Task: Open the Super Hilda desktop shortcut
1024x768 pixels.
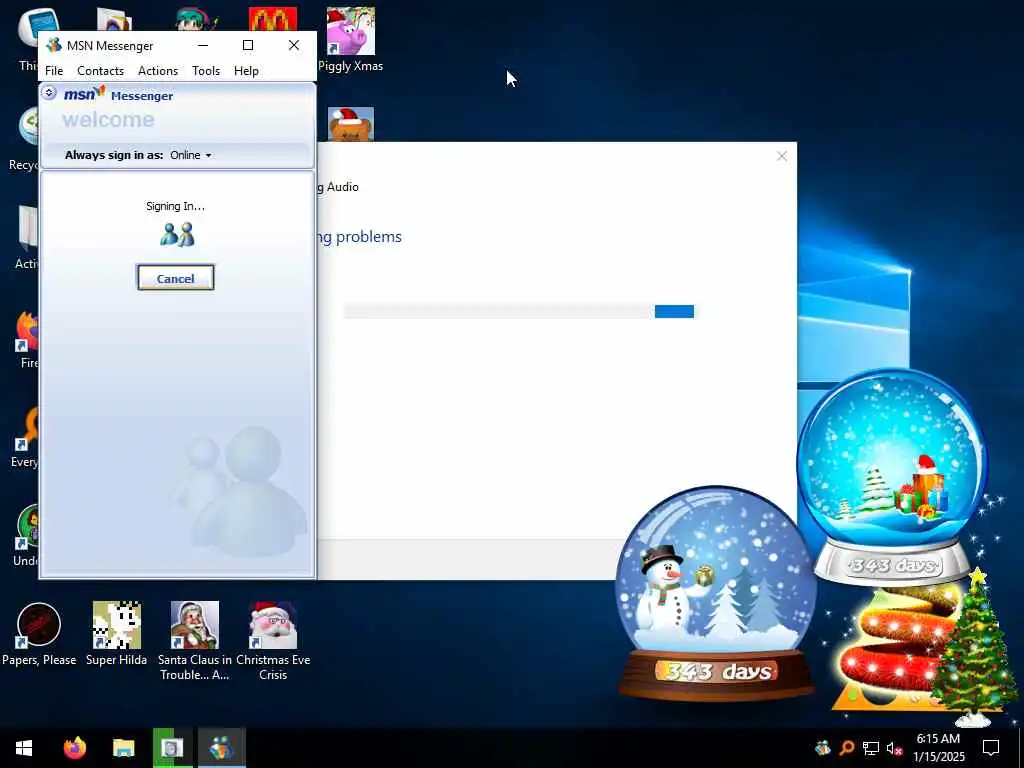Action: [x=116, y=633]
